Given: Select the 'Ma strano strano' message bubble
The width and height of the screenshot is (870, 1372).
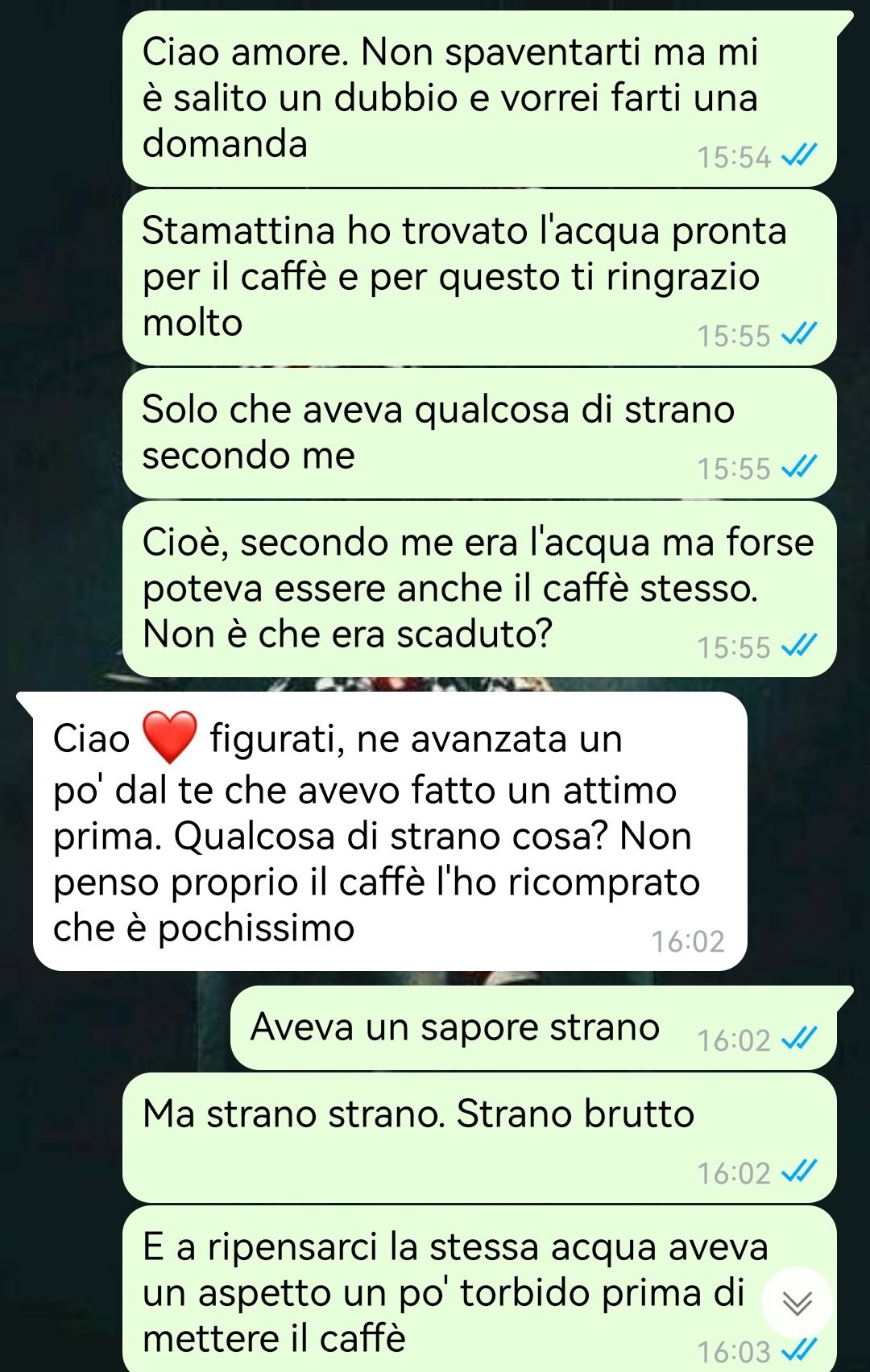Looking at the screenshot, I should 479,1138.
